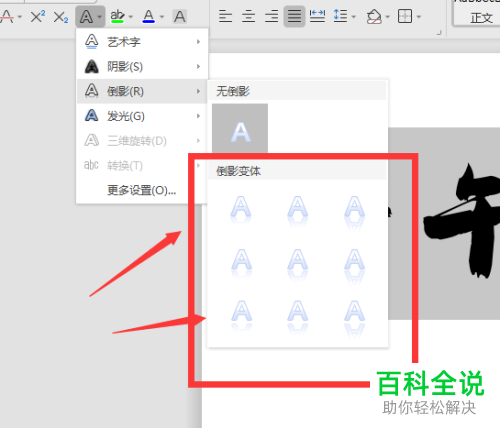
Task: Click the superscript X² button
Action: [38, 16]
